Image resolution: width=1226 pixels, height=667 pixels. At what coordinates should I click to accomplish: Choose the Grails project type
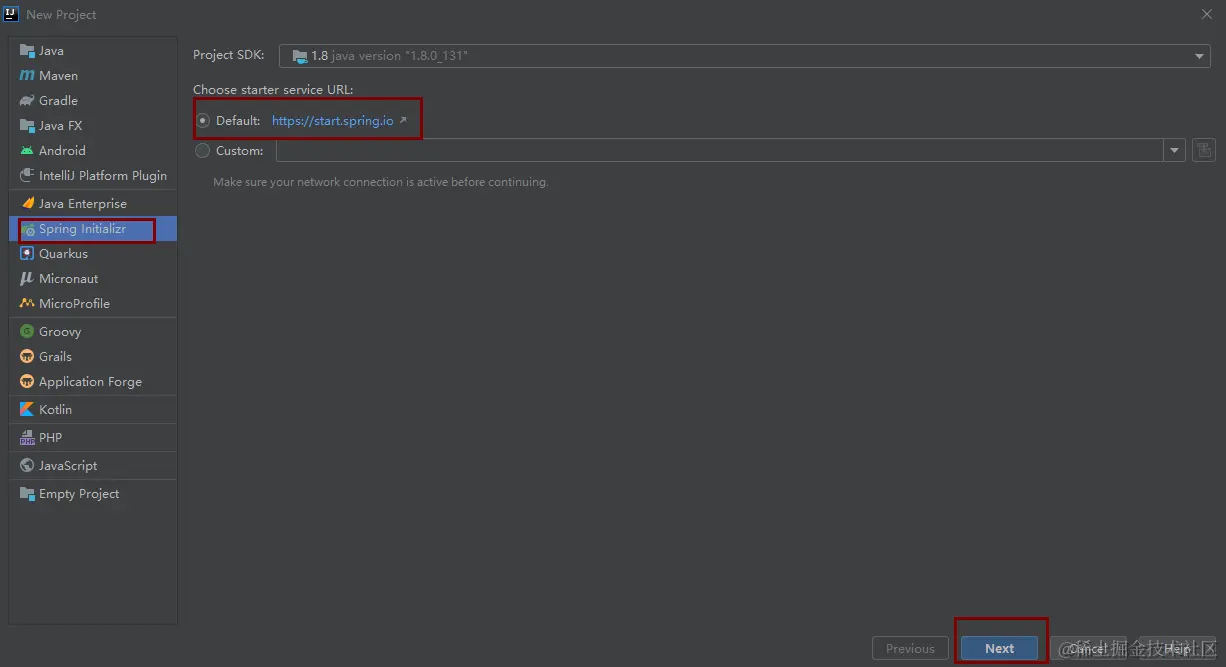click(93, 356)
